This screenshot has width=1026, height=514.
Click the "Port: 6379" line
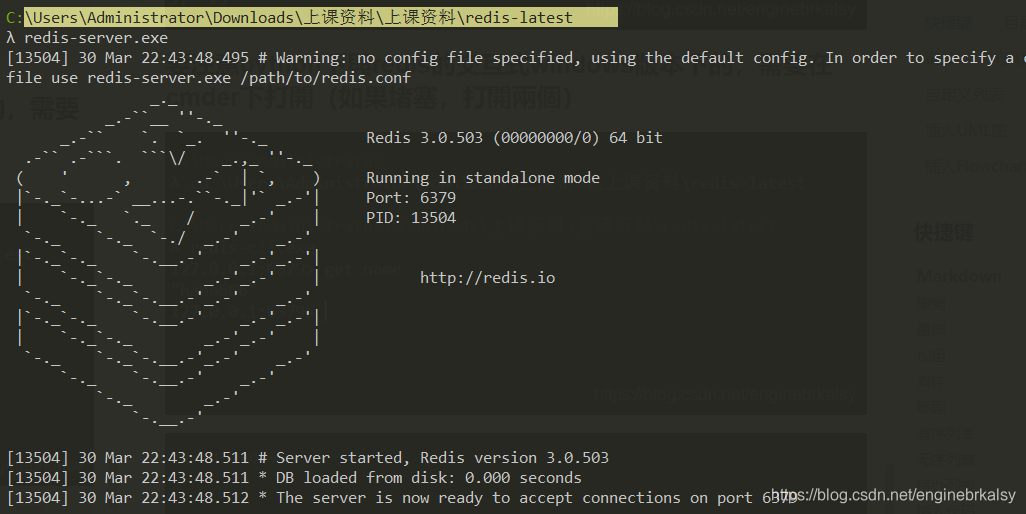click(411, 197)
